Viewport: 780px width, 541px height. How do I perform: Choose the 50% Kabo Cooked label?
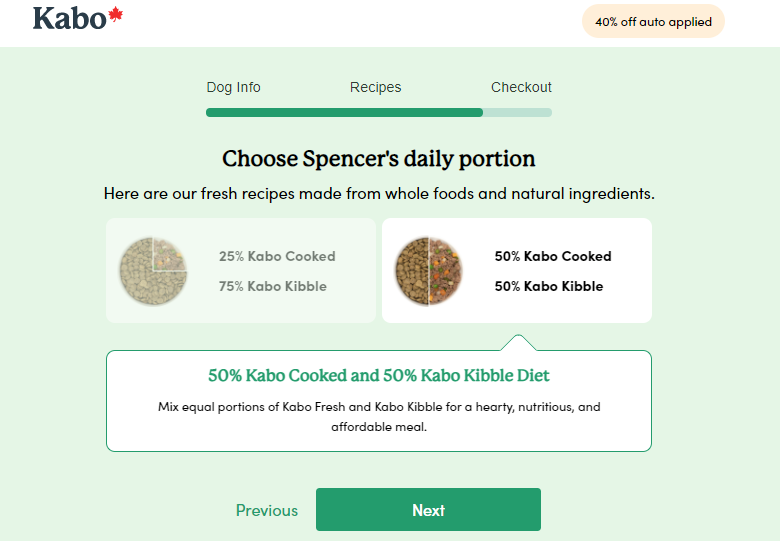[553, 256]
